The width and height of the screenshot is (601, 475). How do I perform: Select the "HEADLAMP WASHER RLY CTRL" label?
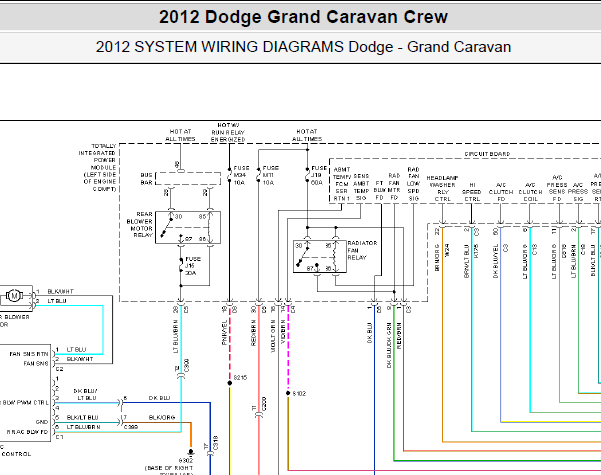442,189
